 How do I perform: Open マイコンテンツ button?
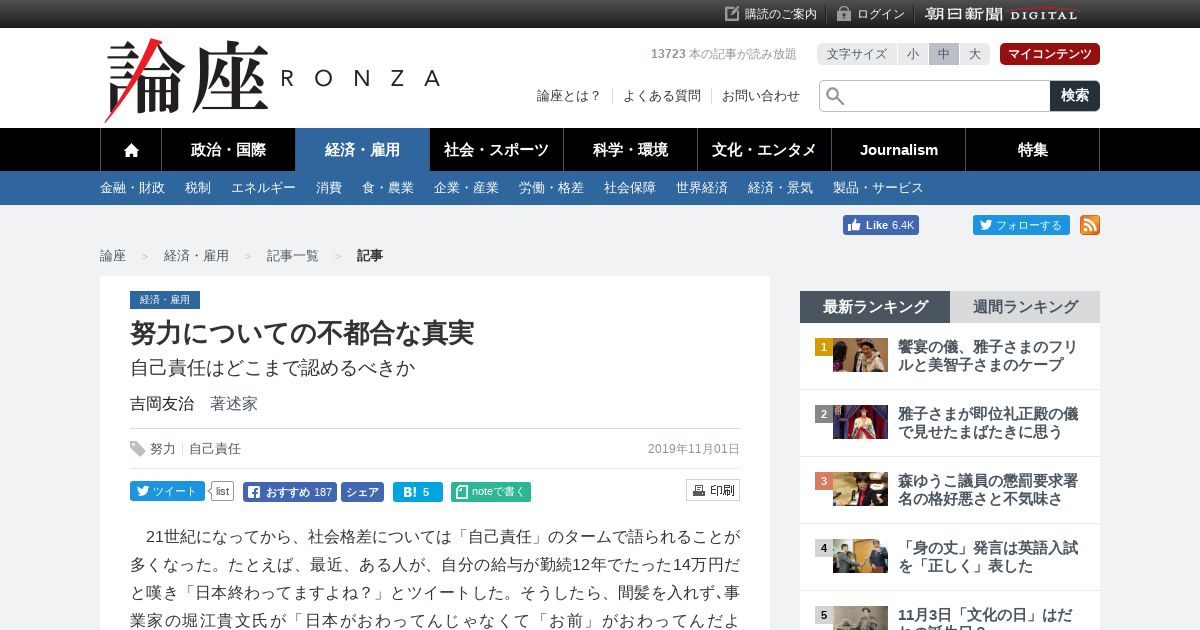click(x=1050, y=54)
